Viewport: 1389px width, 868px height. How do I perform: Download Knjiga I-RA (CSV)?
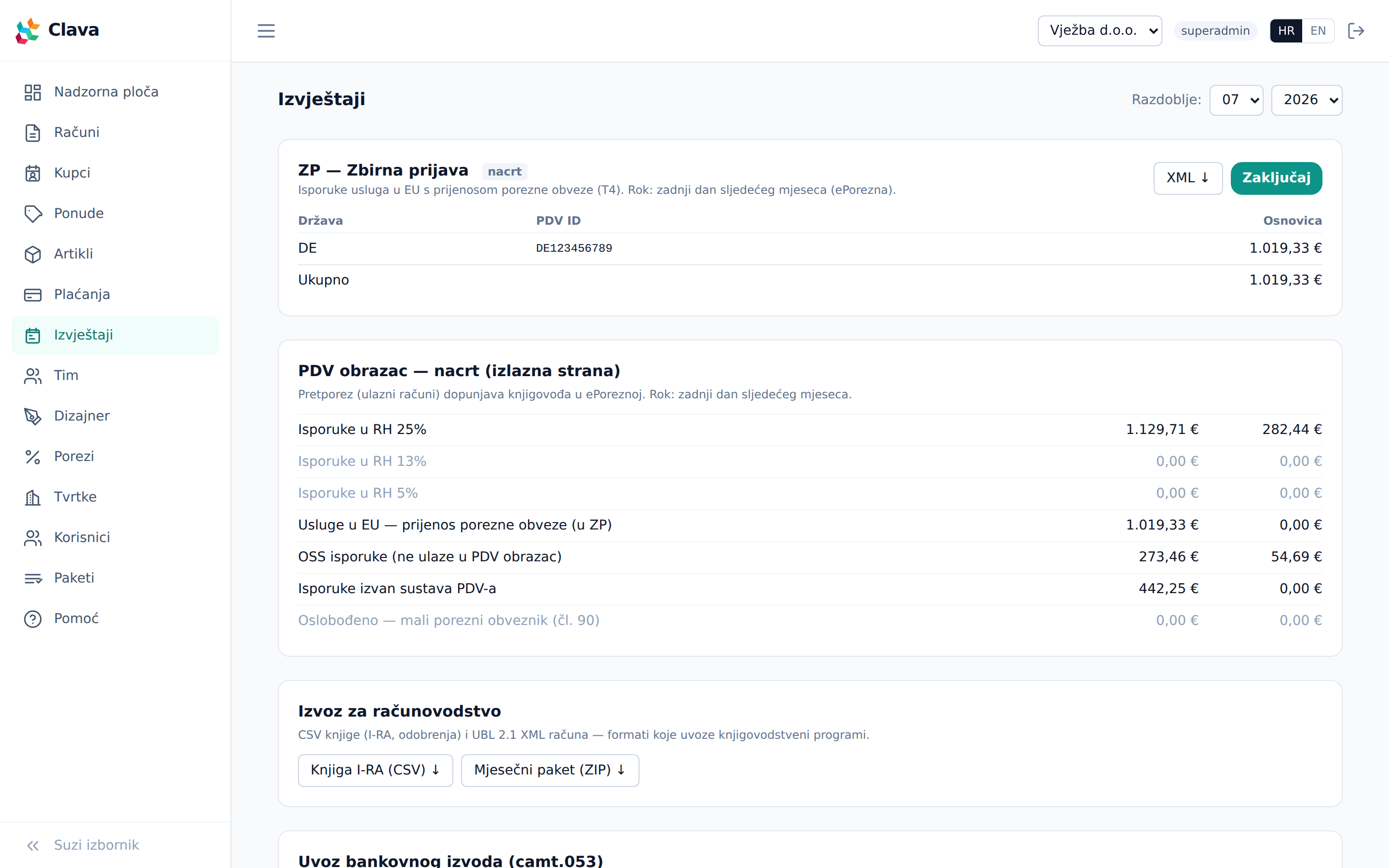[x=375, y=770]
